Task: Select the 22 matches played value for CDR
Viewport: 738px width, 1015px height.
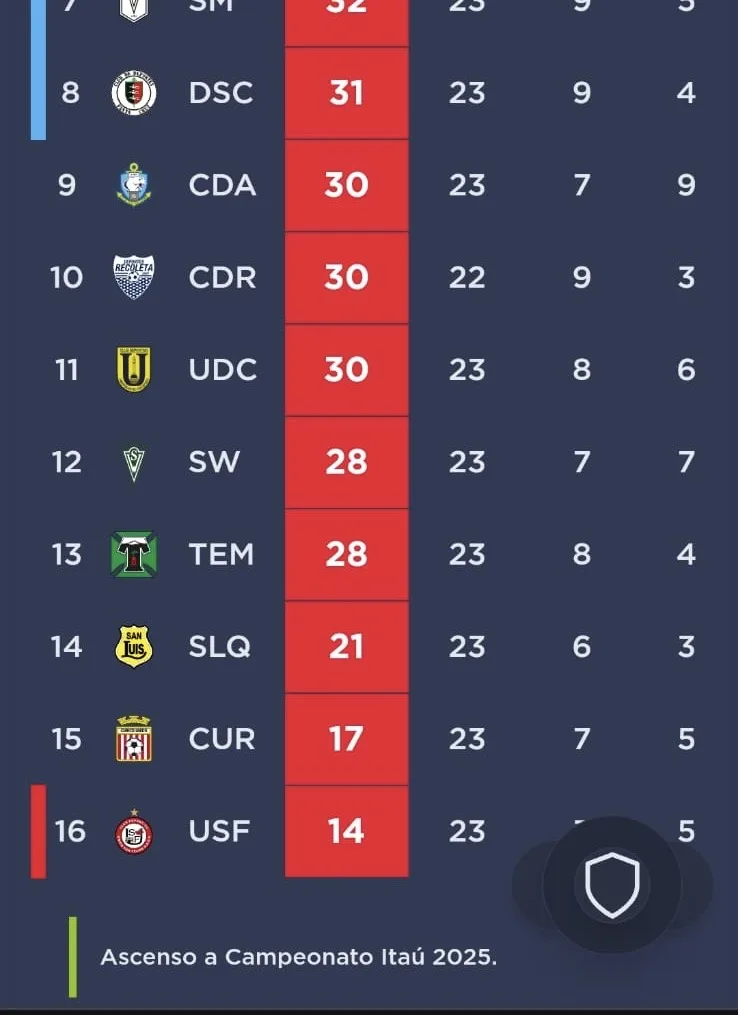Action: coord(467,278)
